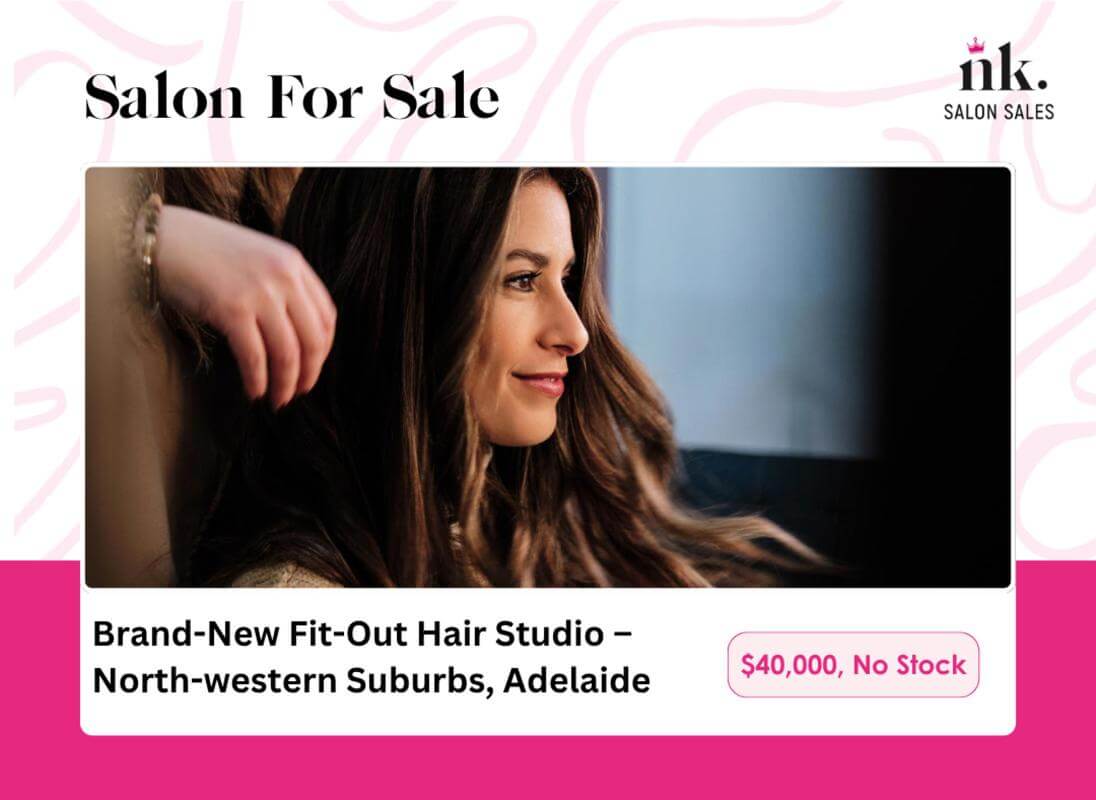The height and width of the screenshot is (800, 1096).
Task: Select the word Adelaide in the listing
Action: tap(577, 681)
